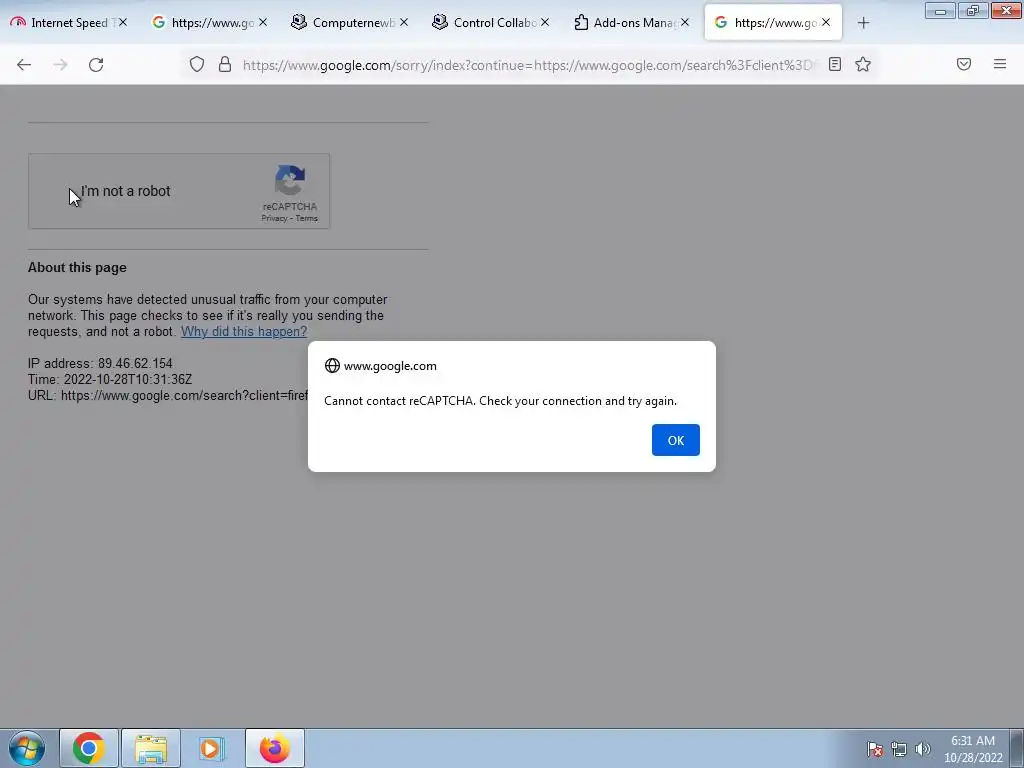
Task: Reload the current page
Action: click(x=96, y=65)
